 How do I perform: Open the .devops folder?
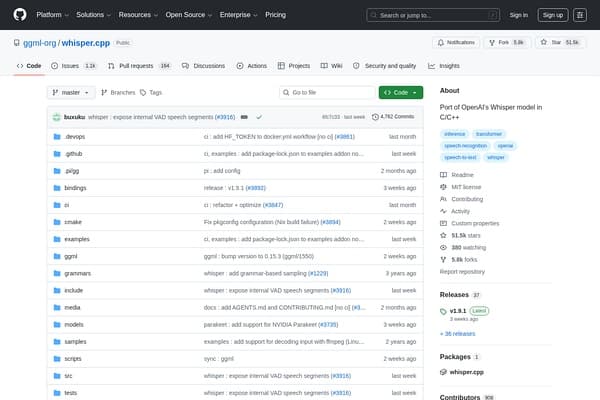[75, 137]
